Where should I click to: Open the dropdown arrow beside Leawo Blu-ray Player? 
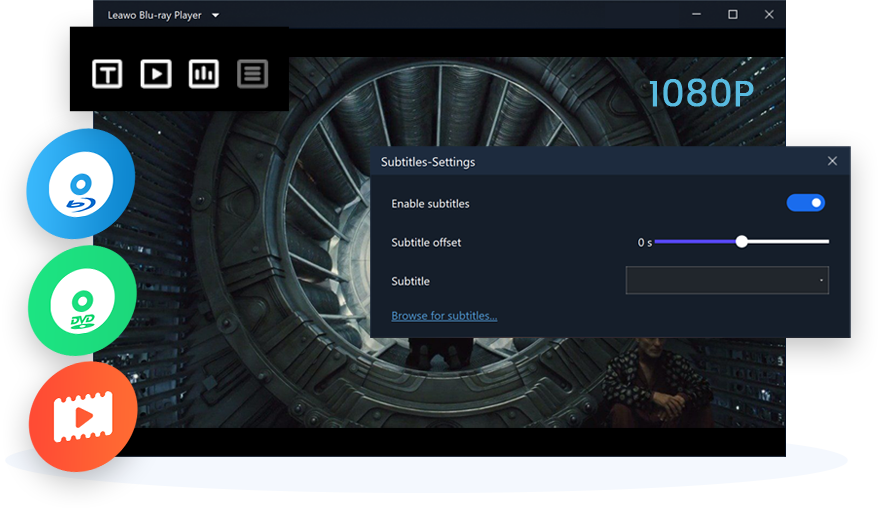pyautogui.click(x=216, y=15)
